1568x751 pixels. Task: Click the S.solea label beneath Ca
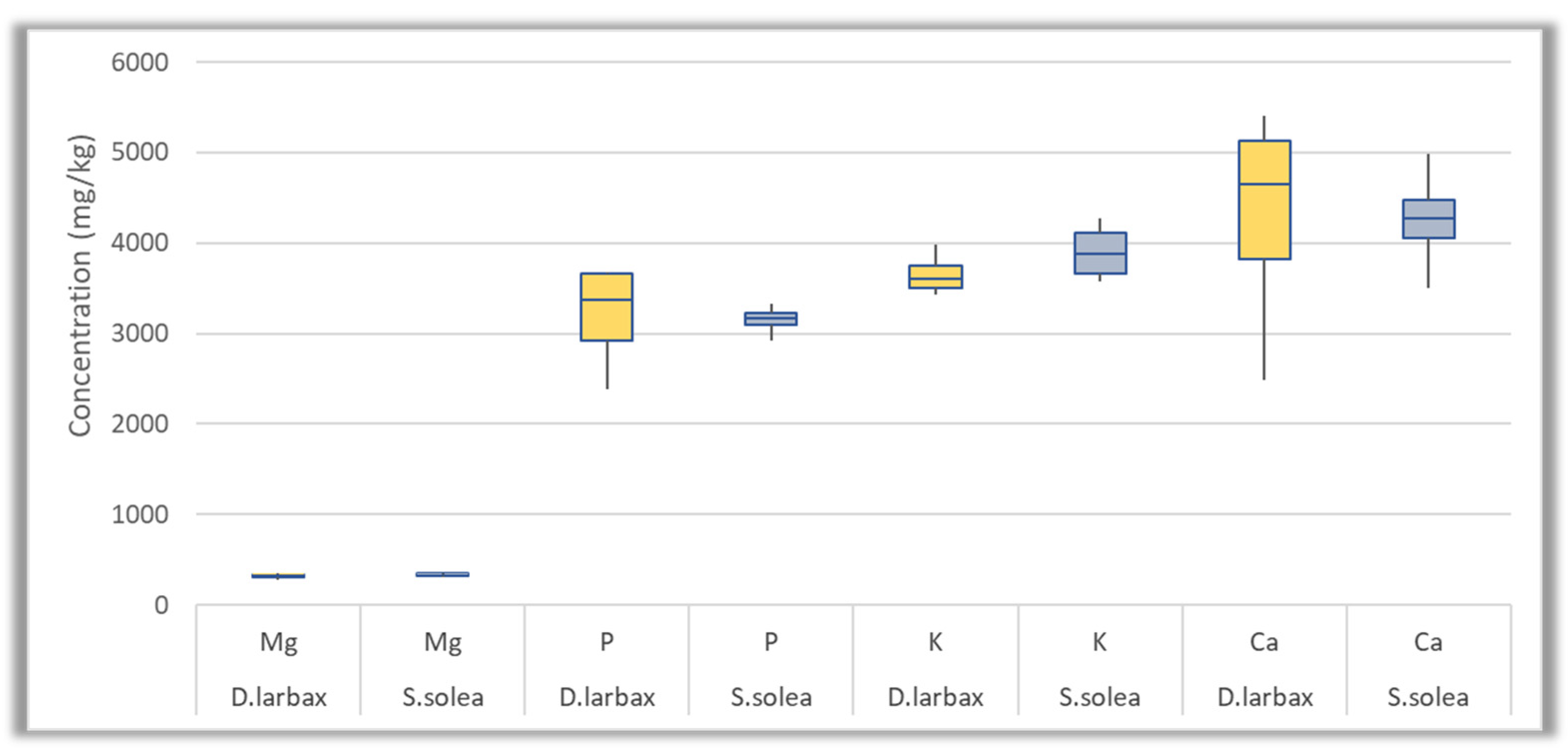[x=1428, y=697]
